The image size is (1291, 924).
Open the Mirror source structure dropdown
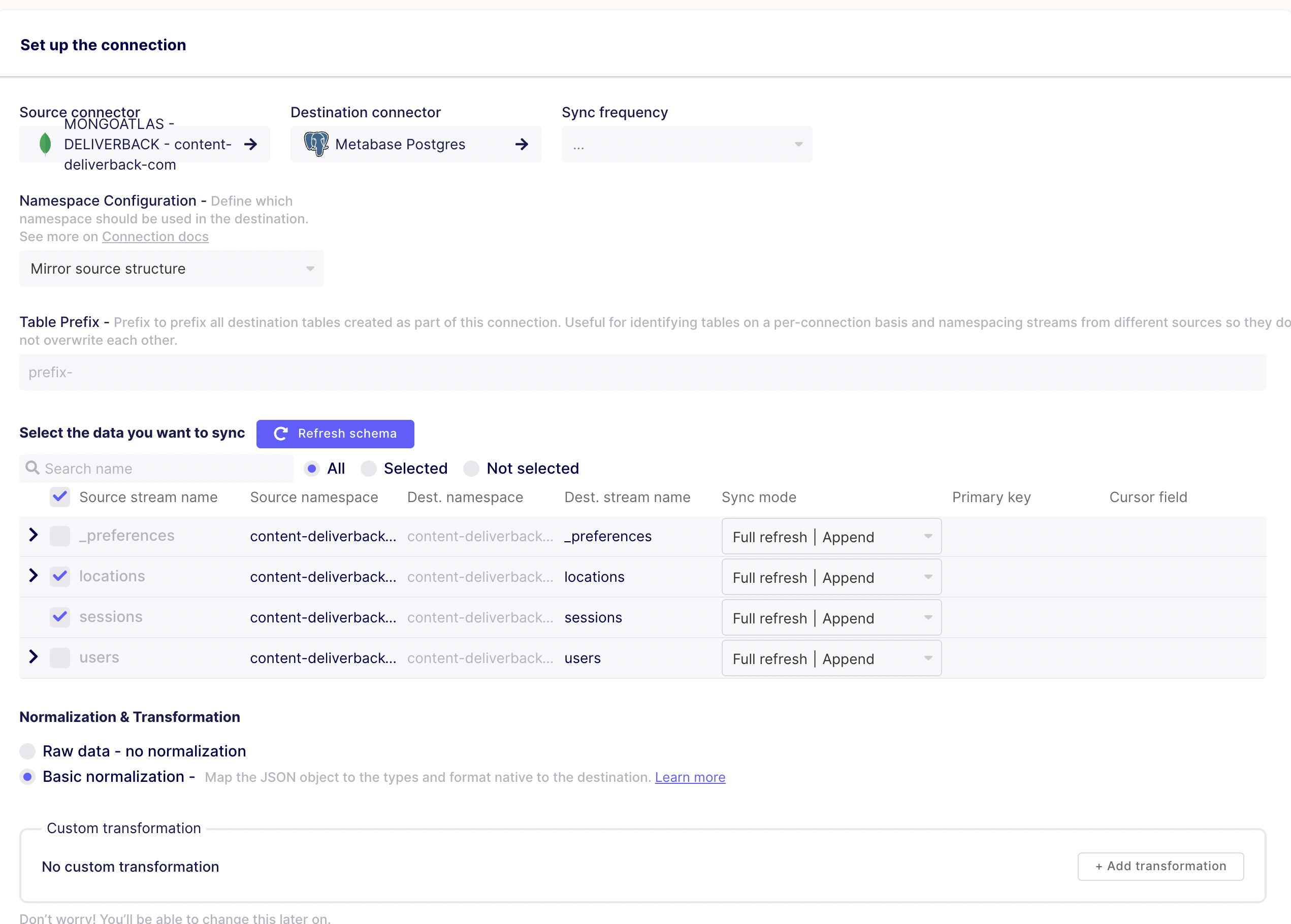tap(171, 269)
